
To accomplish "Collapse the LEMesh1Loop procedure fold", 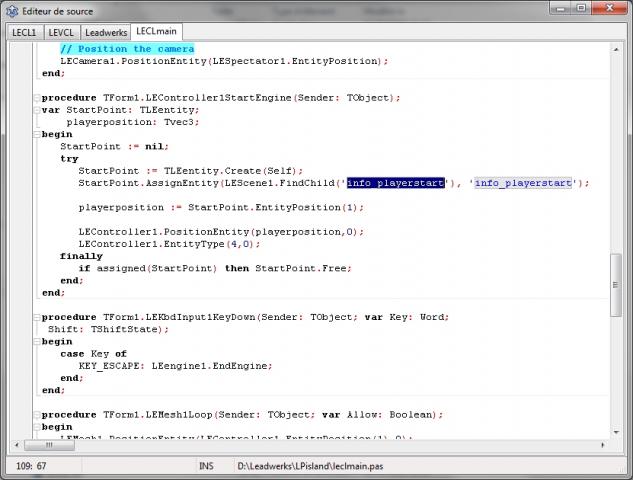I will click(37, 415).
